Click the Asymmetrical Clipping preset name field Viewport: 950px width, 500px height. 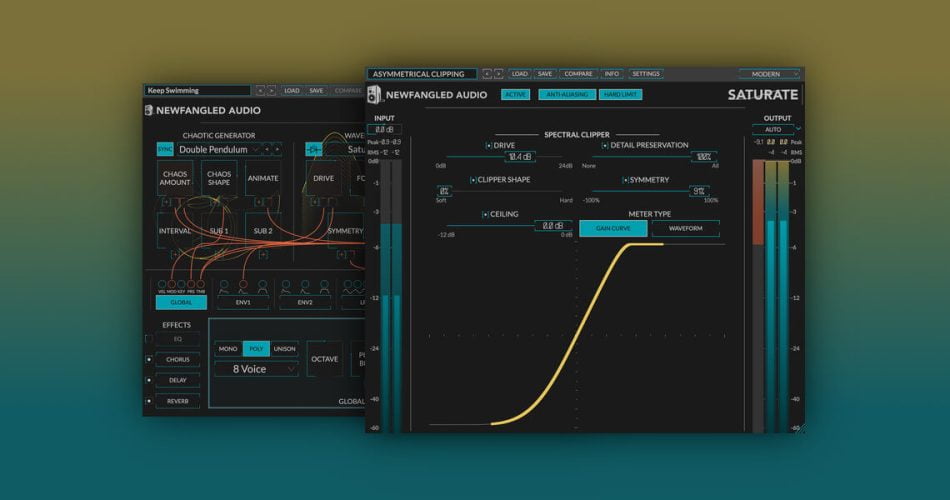[x=422, y=74]
